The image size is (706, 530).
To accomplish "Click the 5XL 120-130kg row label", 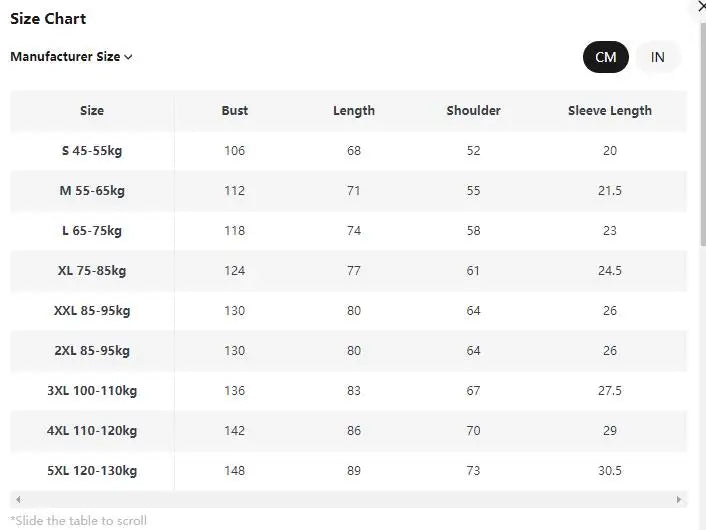I will coord(92,471).
